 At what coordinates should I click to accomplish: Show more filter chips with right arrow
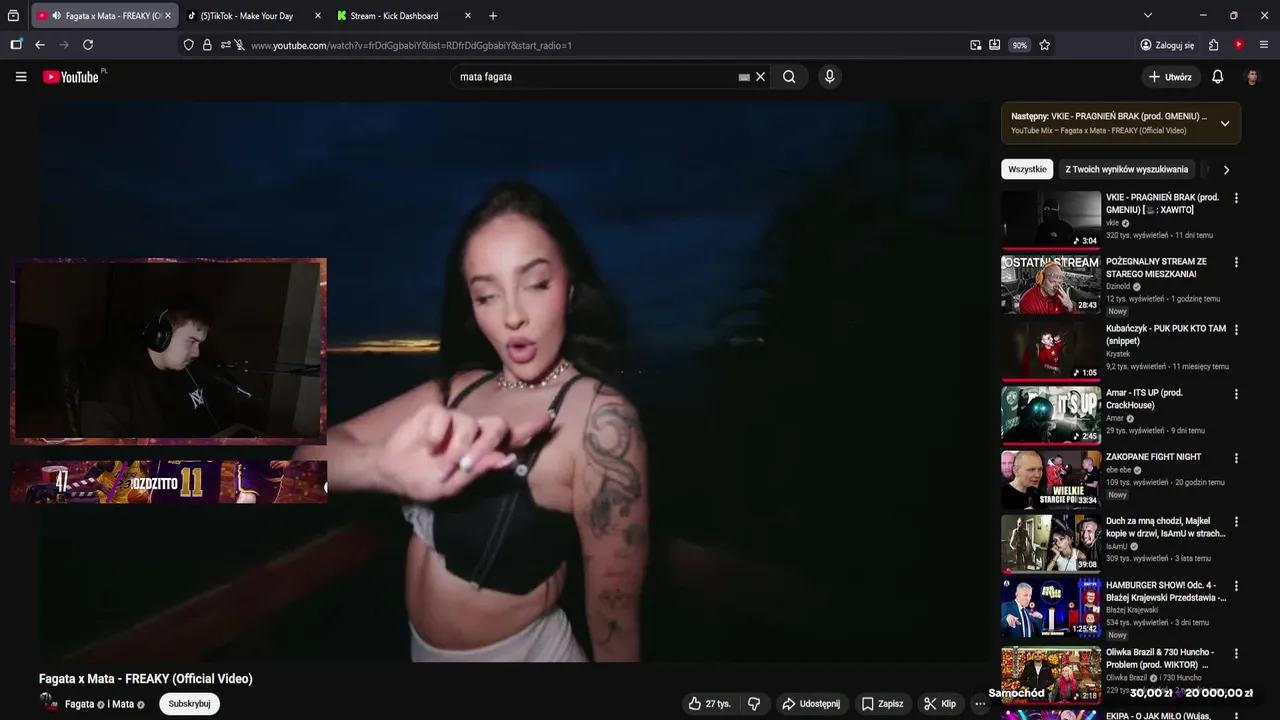click(x=1226, y=170)
